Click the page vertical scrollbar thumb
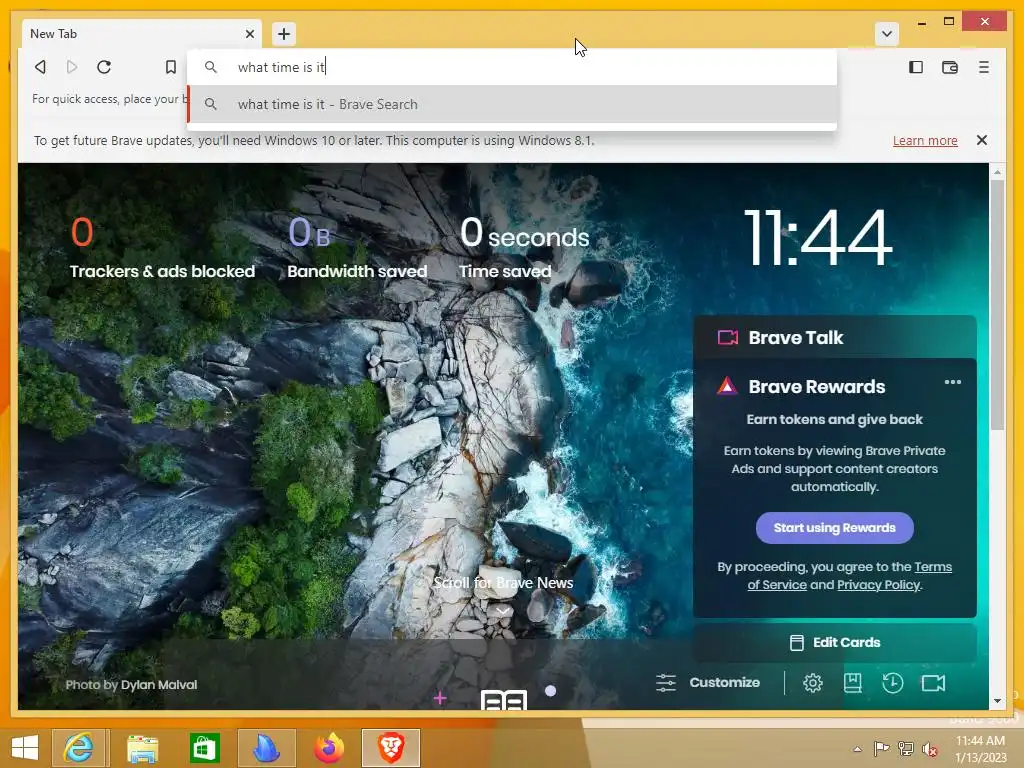1024x768 pixels. click(x=997, y=304)
